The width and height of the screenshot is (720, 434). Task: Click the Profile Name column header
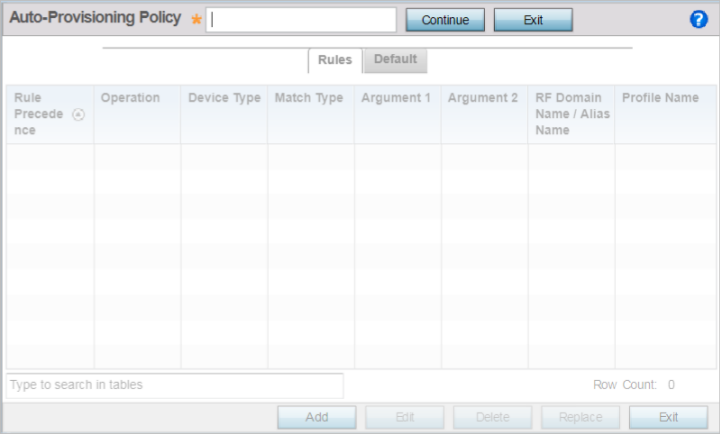pyautogui.click(x=665, y=114)
